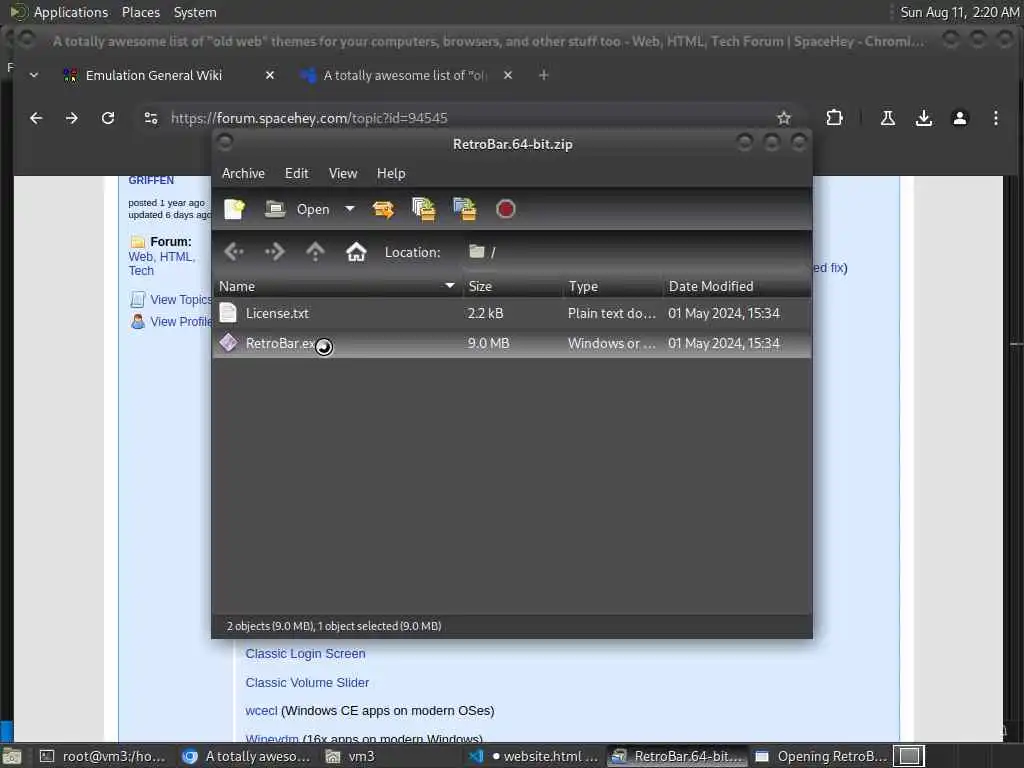Open the Archive menu
This screenshot has height=768, width=1024.
(243, 173)
